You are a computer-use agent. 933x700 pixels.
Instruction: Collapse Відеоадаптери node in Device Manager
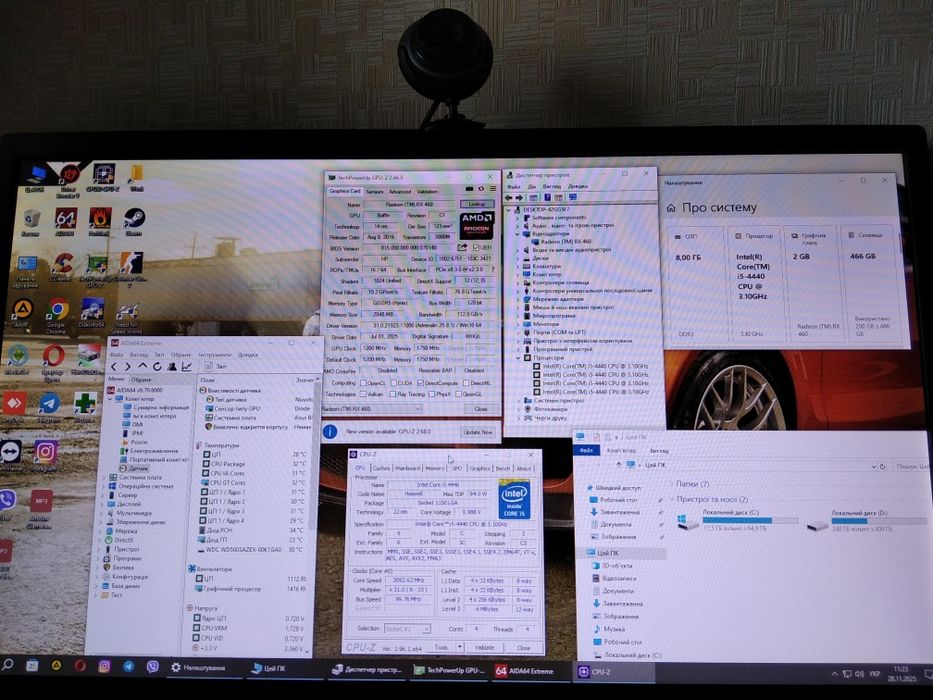tap(517, 234)
